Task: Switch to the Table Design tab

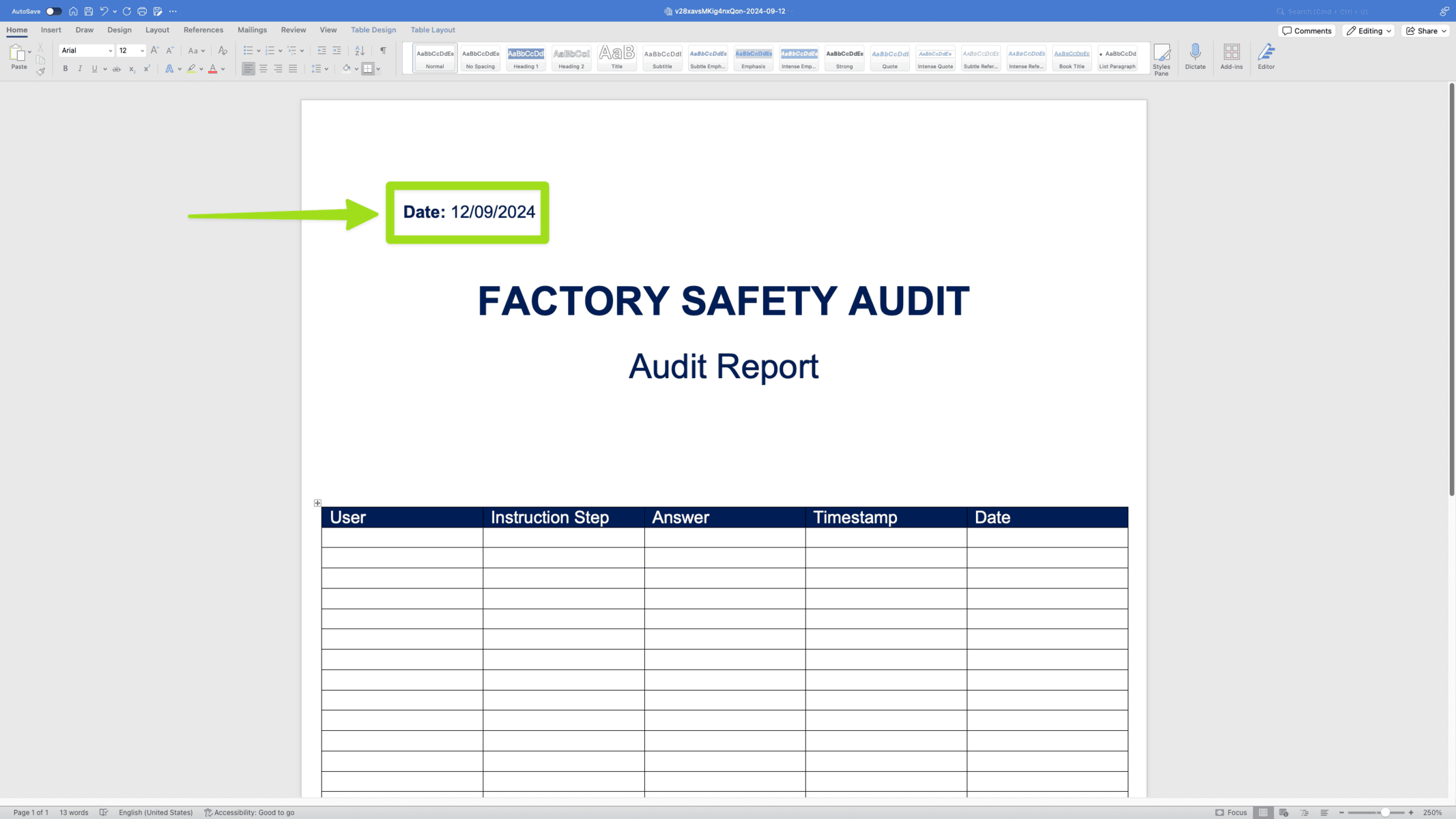Action: tap(373, 30)
